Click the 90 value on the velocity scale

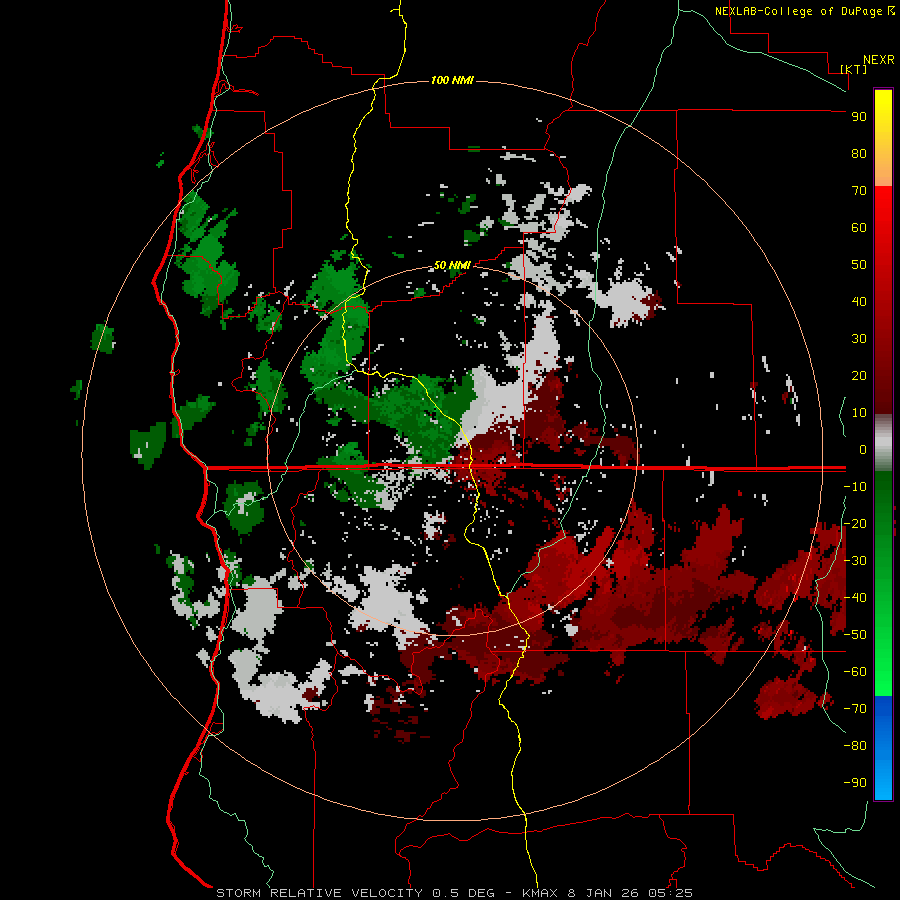(859, 117)
